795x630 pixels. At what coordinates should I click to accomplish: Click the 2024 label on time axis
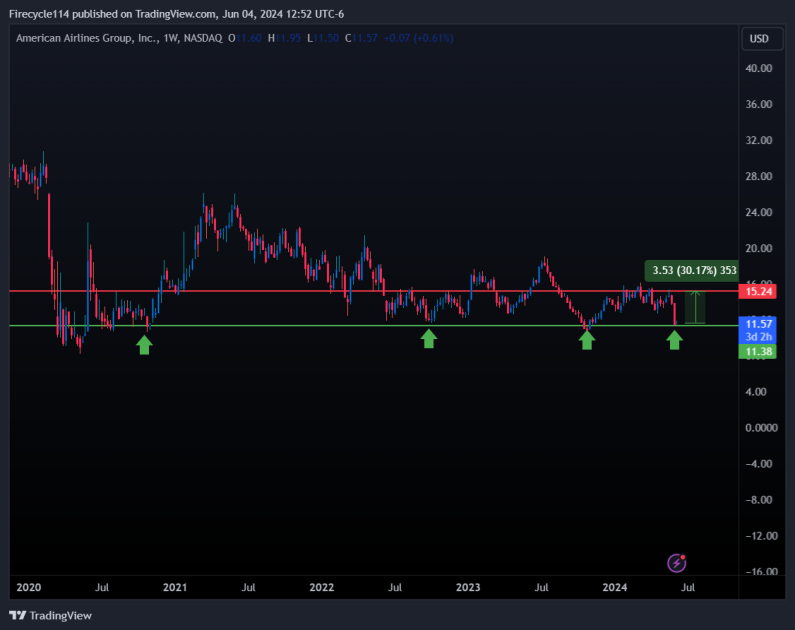(615, 587)
